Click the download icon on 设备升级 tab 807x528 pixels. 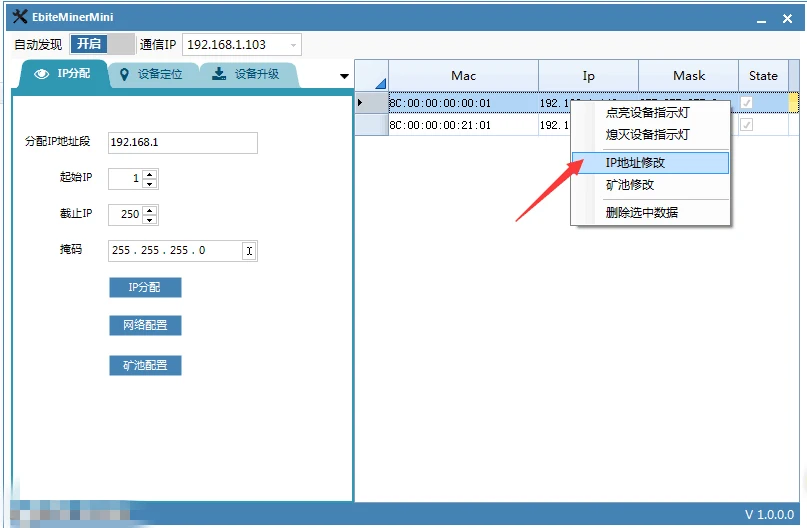(219, 74)
